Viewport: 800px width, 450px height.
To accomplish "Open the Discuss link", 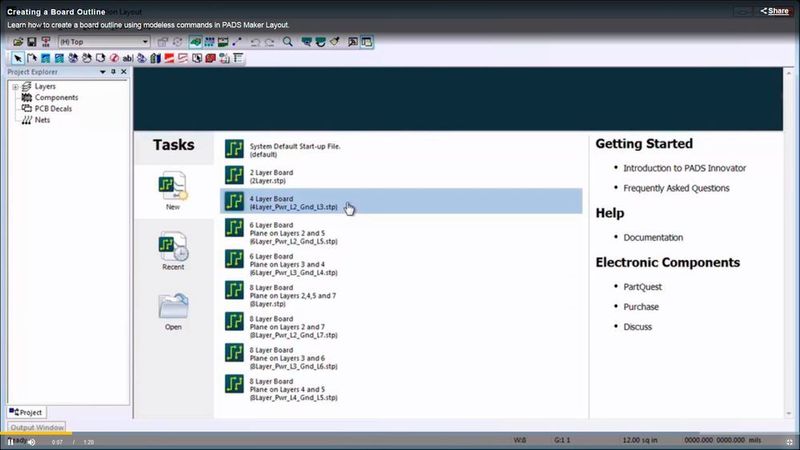I will (x=637, y=327).
